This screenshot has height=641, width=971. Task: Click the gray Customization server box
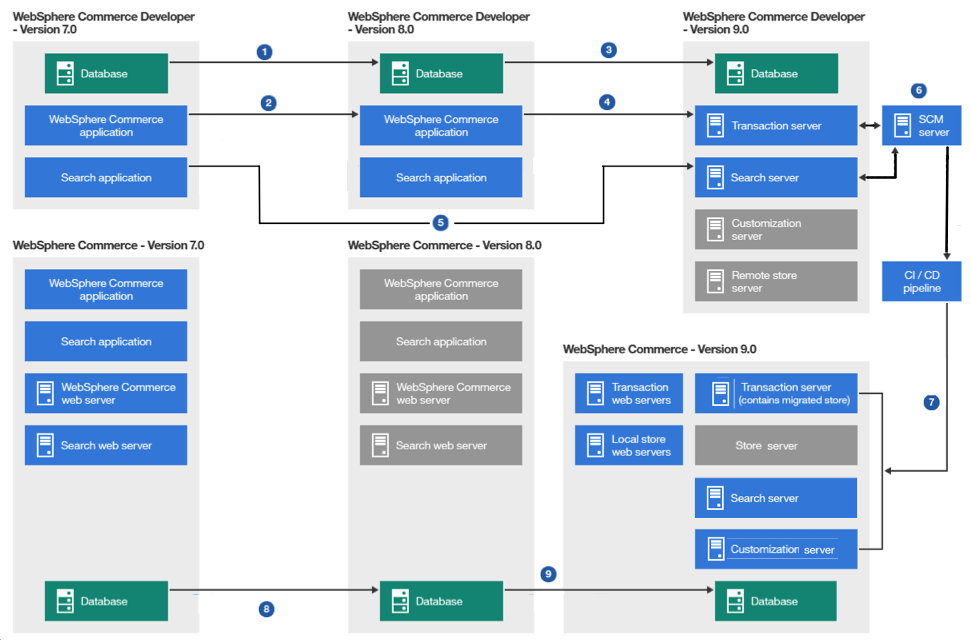pyautogui.click(x=775, y=229)
